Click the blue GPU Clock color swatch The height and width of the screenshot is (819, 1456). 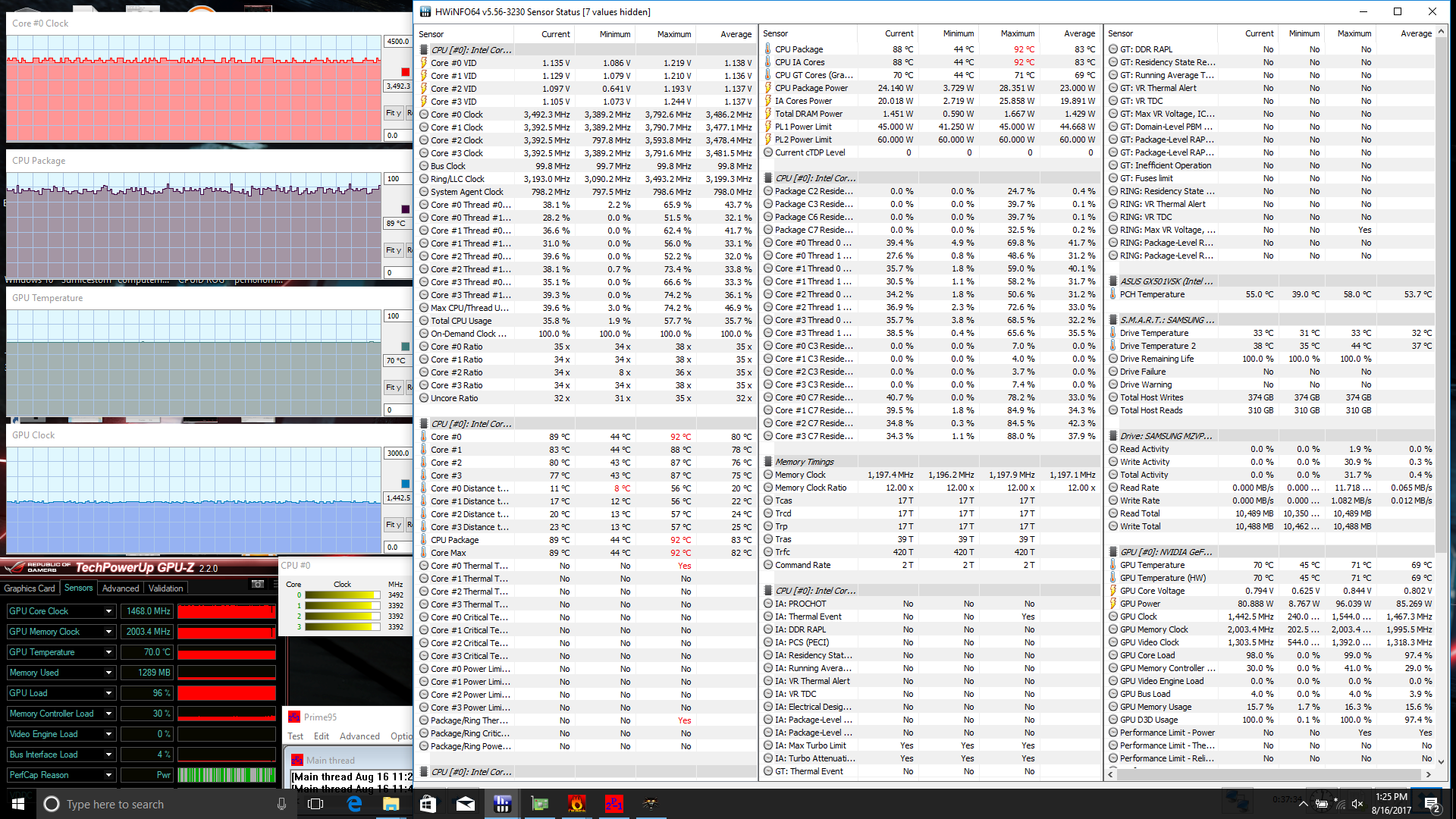coord(405,484)
